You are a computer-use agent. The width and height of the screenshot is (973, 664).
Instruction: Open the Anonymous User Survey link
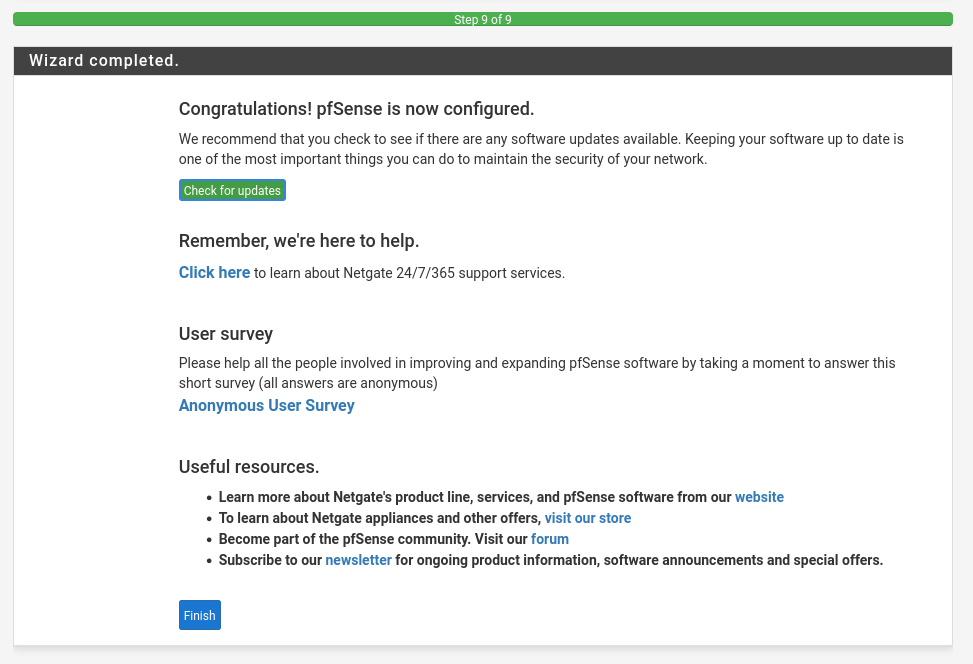[x=266, y=405]
